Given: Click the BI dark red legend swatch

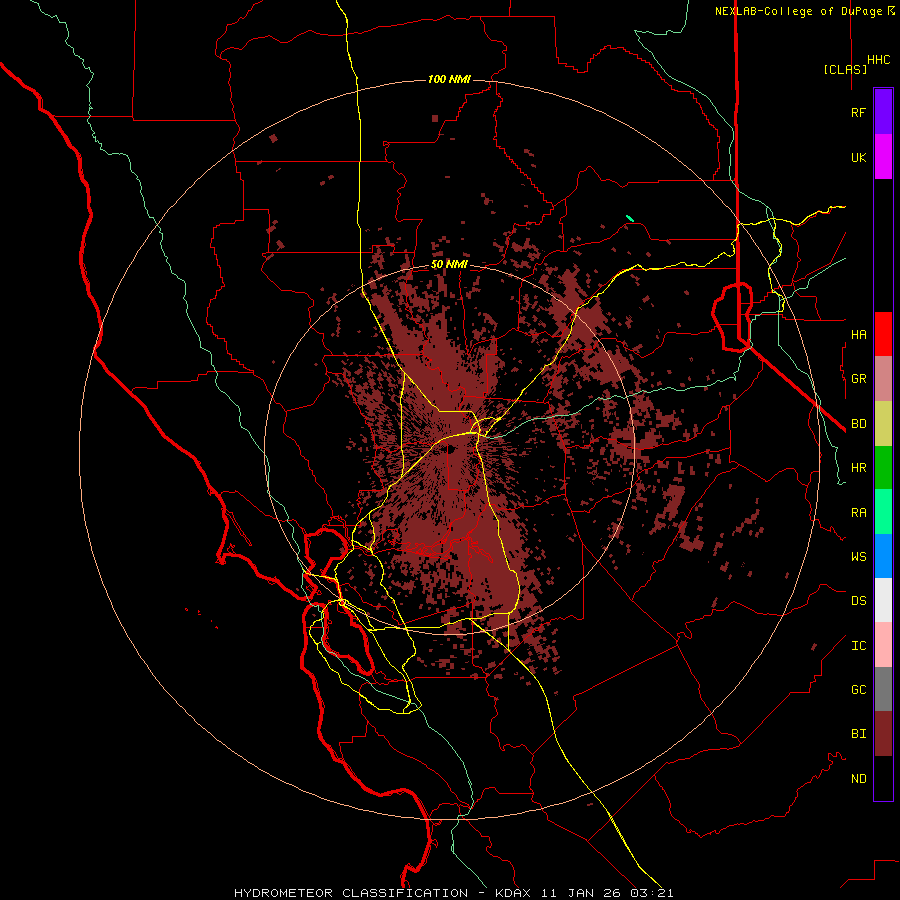Looking at the screenshot, I should tap(883, 734).
